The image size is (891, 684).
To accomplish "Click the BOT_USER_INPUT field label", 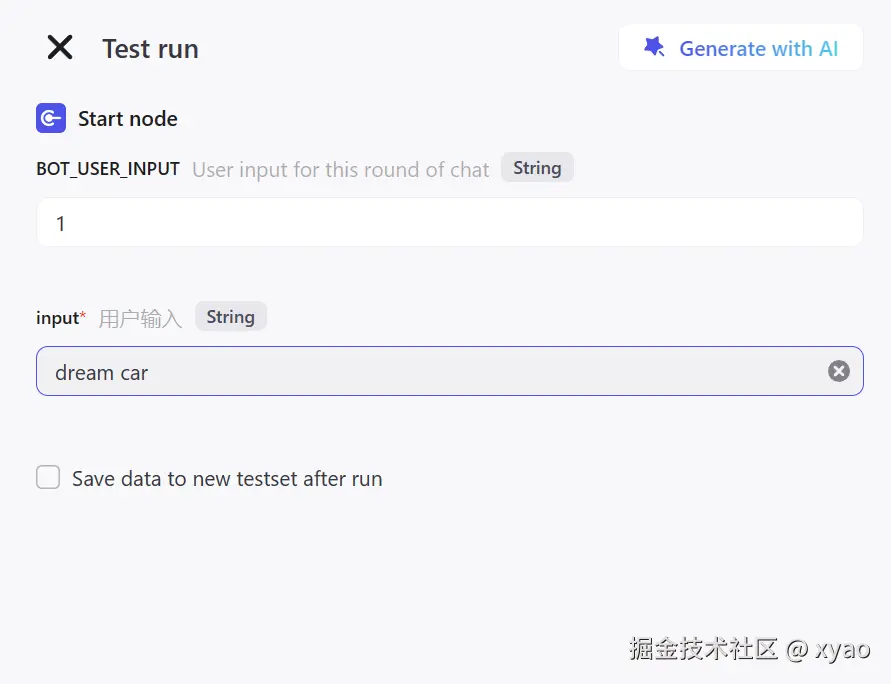I will 107,168.
